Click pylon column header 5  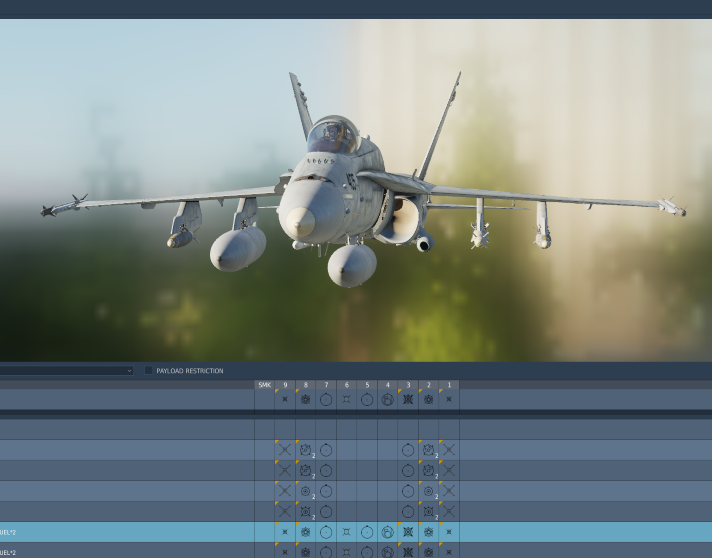click(x=367, y=385)
